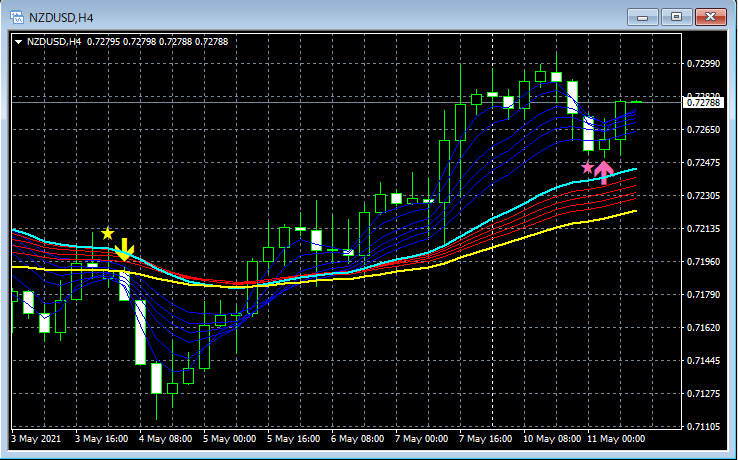Click the 0.72305 price scale label
This screenshot has height=460, width=739.
coord(704,196)
